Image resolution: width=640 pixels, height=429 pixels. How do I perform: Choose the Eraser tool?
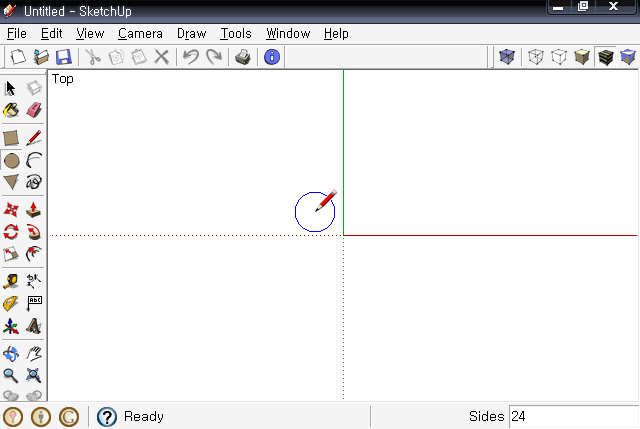[x=34, y=110]
